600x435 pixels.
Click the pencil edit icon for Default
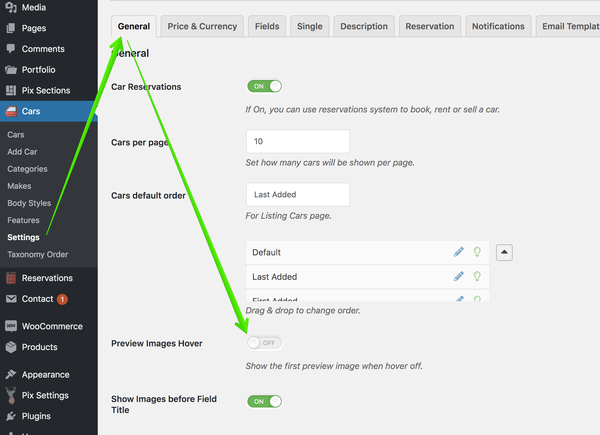pyautogui.click(x=459, y=252)
